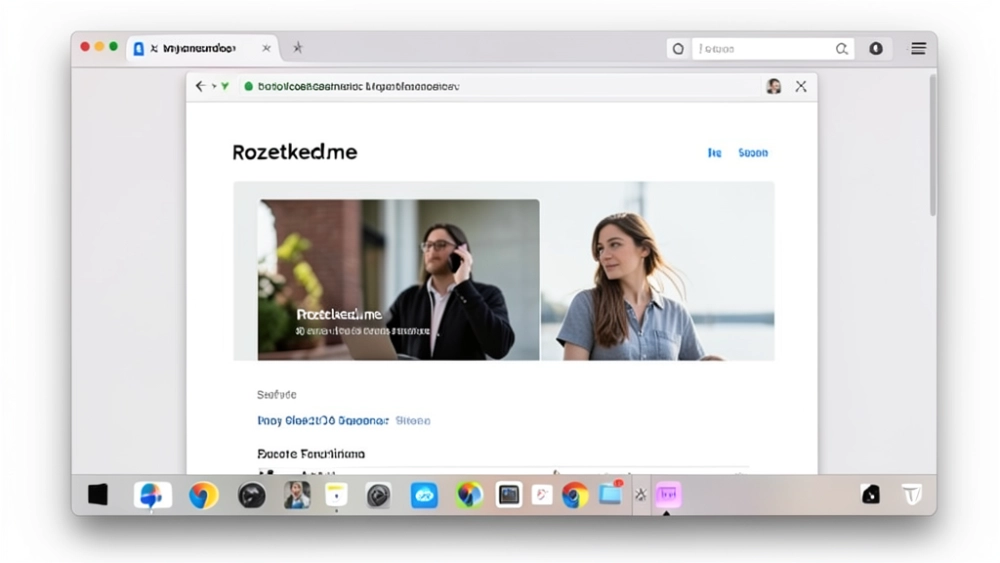Click the vertical scrollbar on the right edge
The image size is (1000, 563).
coord(932,150)
